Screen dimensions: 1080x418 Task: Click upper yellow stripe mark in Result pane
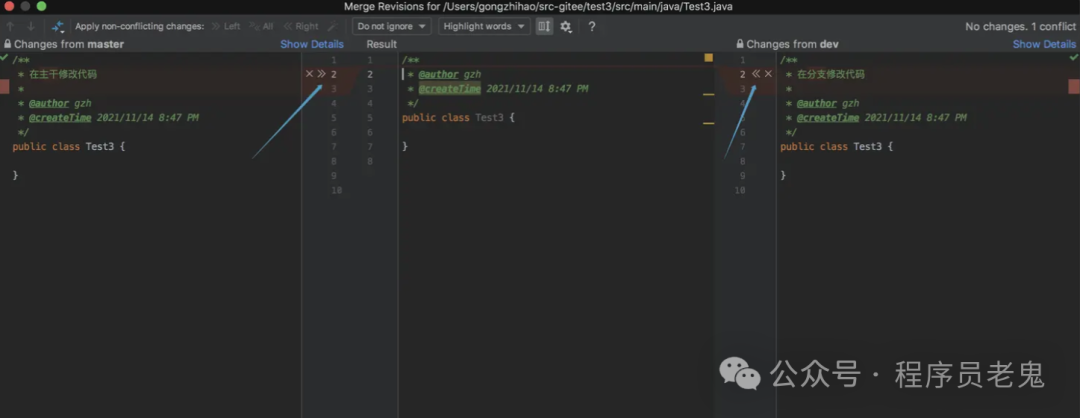(x=708, y=94)
